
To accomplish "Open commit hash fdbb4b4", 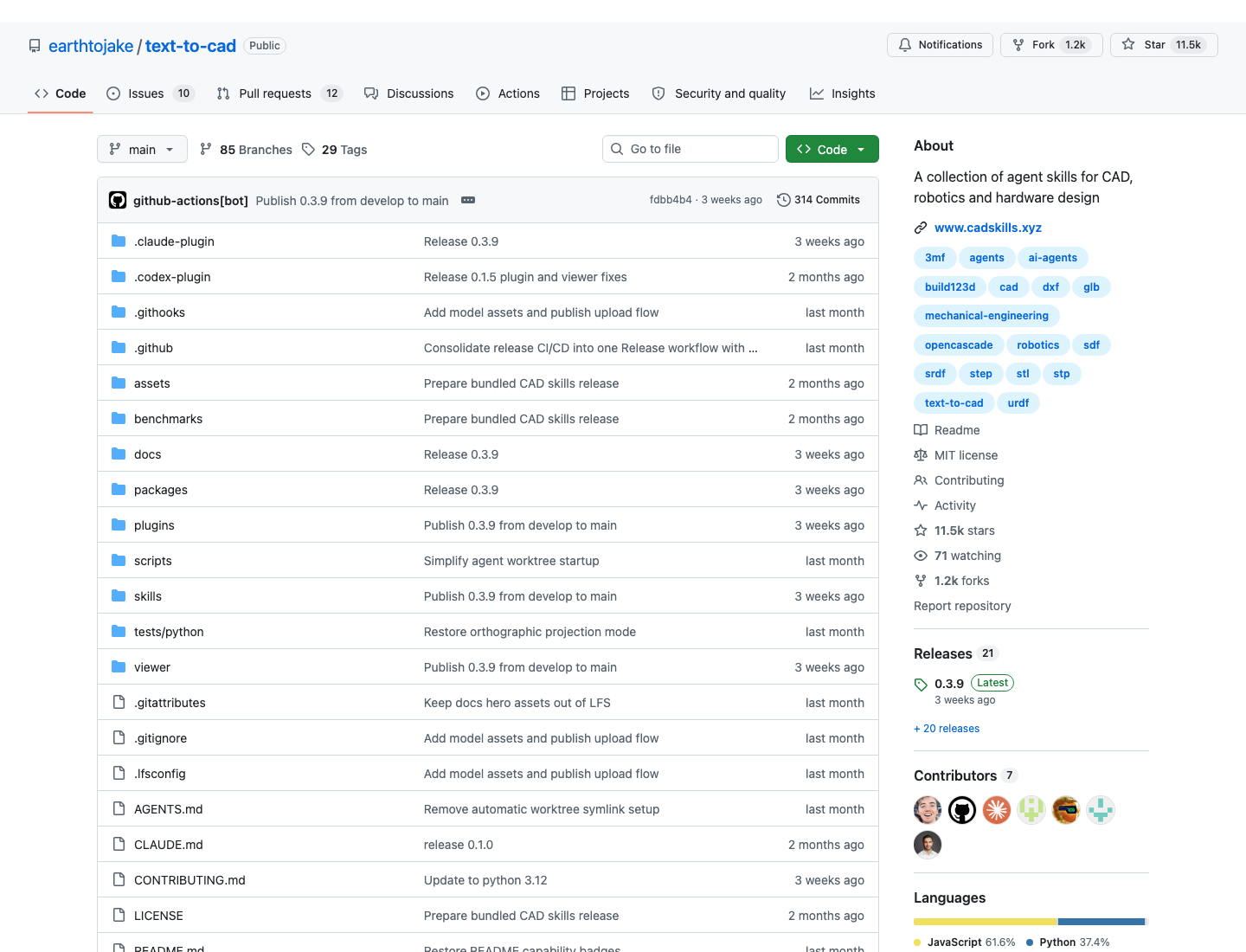I will tap(671, 200).
